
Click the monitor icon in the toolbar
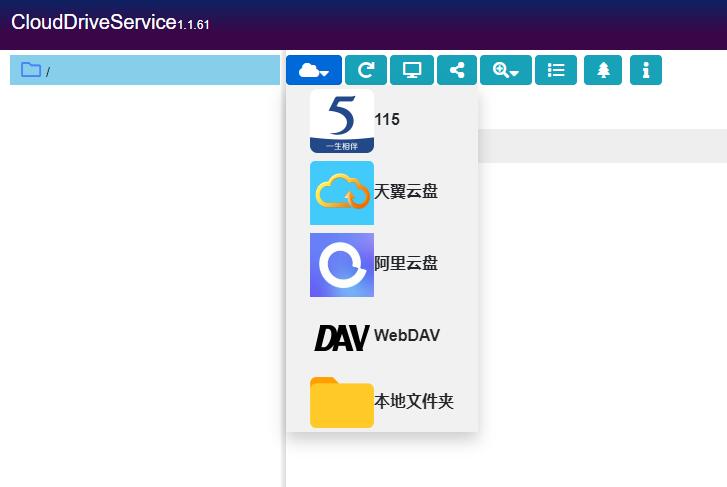click(411, 70)
